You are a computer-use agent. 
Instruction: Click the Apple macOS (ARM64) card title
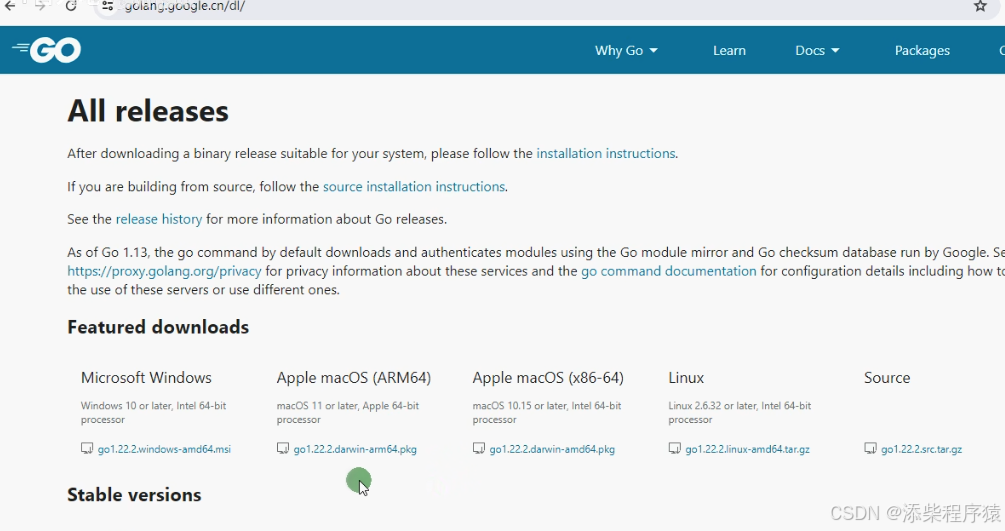tap(354, 378)
